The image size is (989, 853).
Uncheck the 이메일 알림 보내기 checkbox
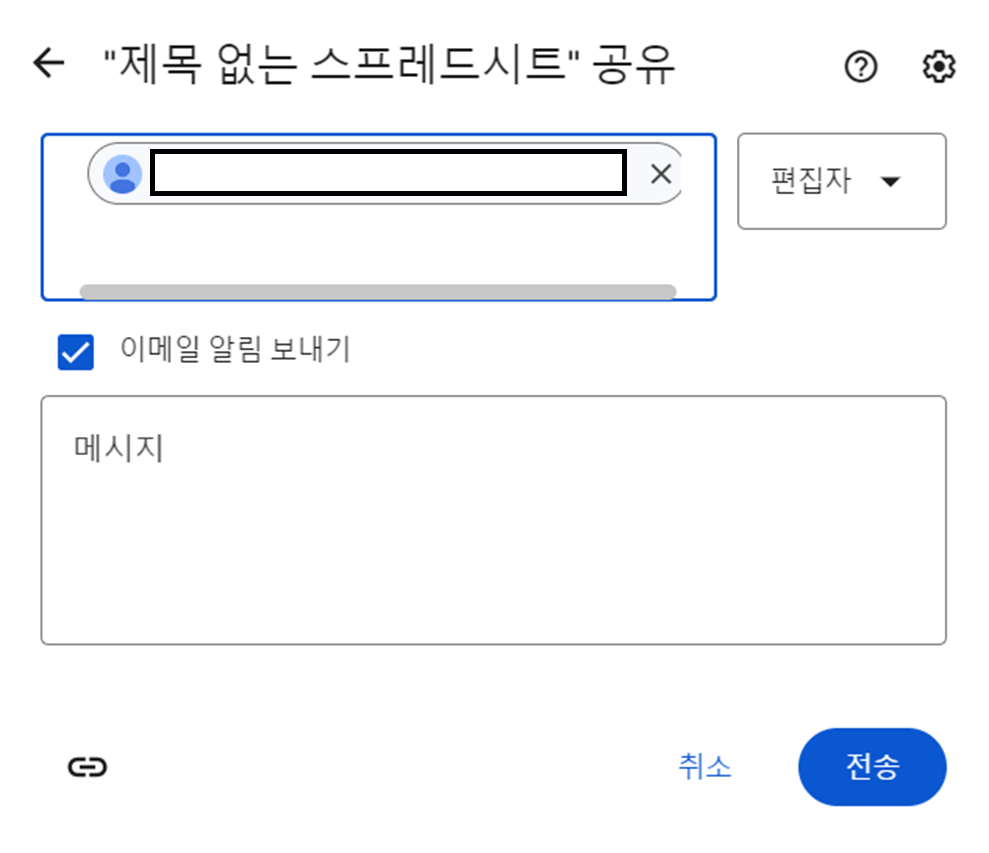[x=76, y=351]
